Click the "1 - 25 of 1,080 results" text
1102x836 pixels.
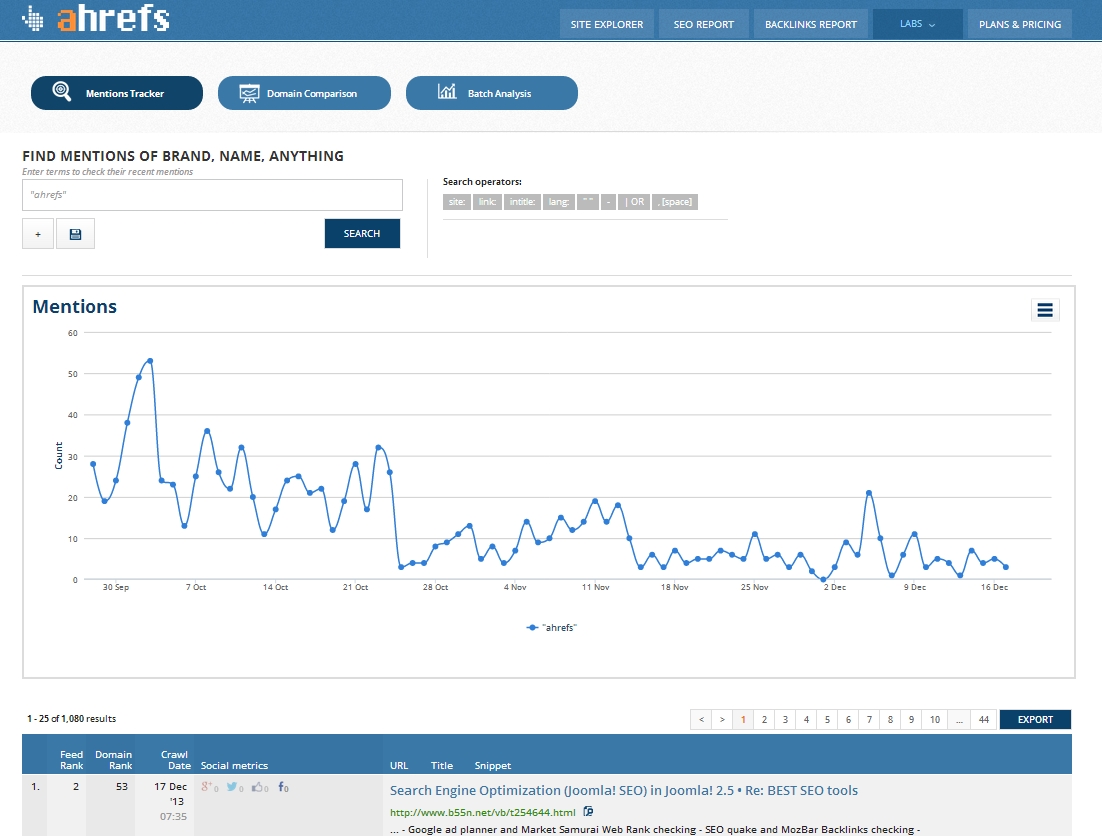[x=72, y=719]
